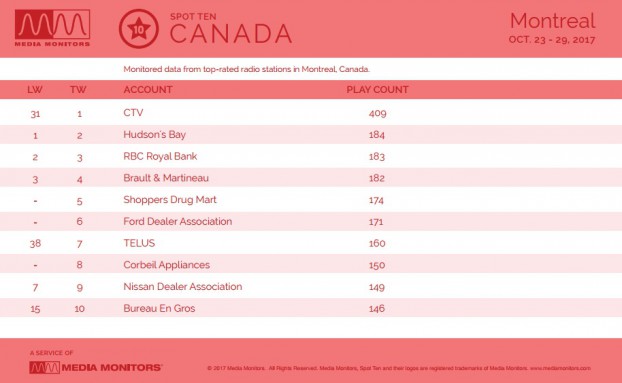
Task: Click the Bureau En Gros entry
Action: coord(159,308)
